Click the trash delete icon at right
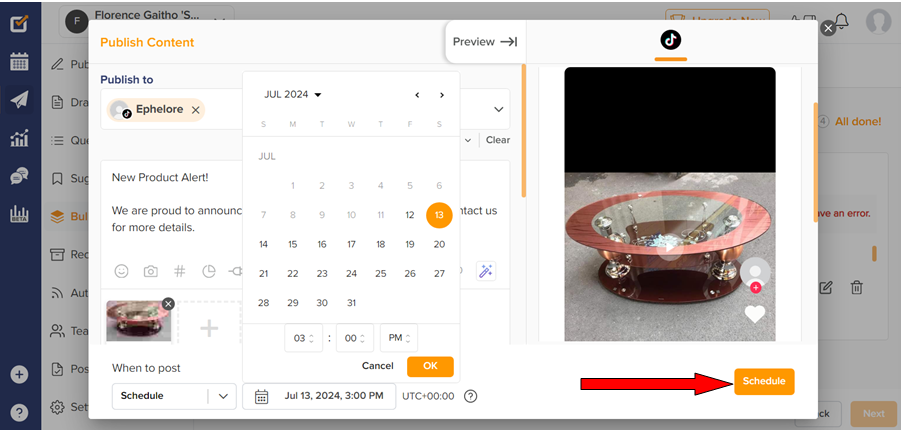The width and height of the screenshot is (903, 430). pyautogui.click(x=857, y=287)
